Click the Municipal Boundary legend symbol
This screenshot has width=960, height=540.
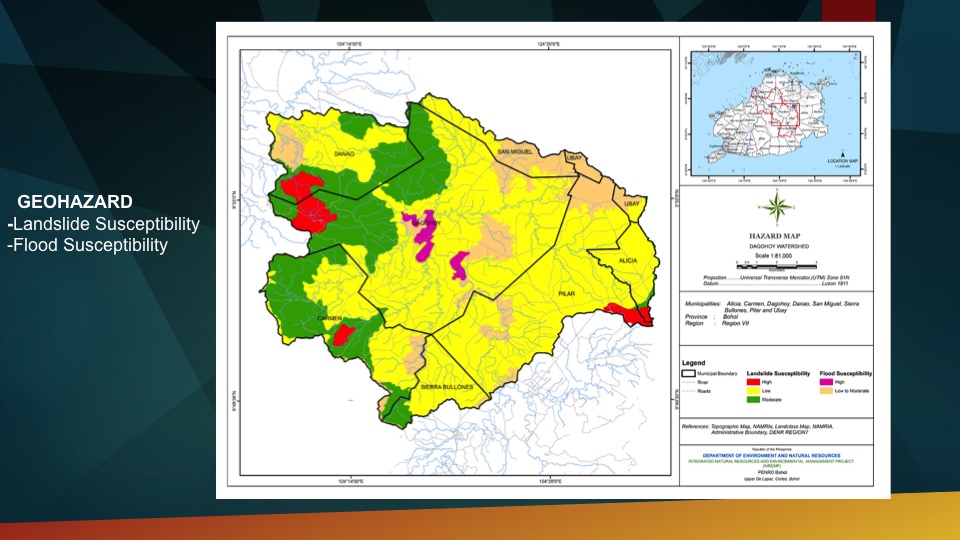tap(691, 372)
